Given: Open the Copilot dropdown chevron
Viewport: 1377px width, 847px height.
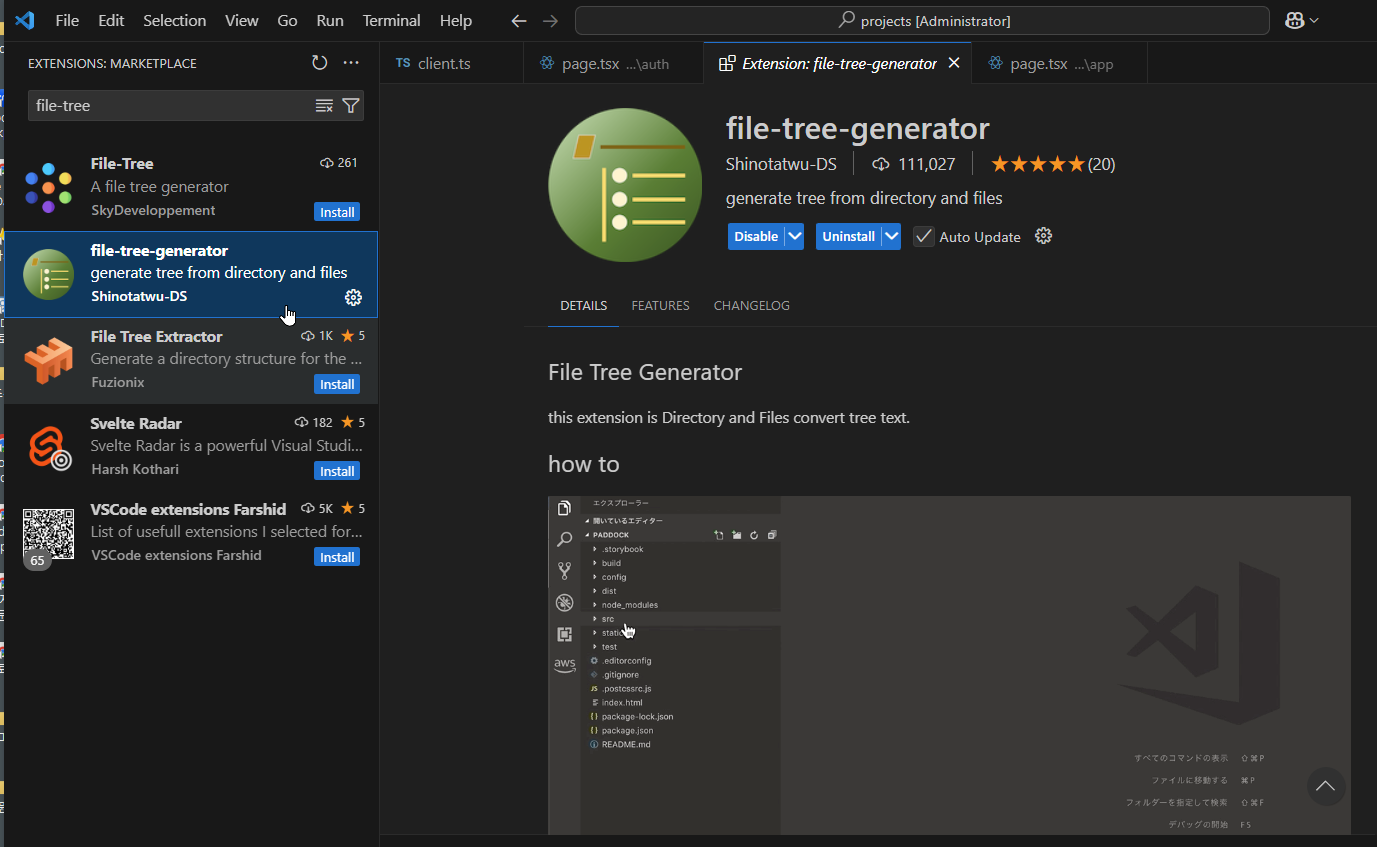Looking at the screenshot, I should 1314,21.
